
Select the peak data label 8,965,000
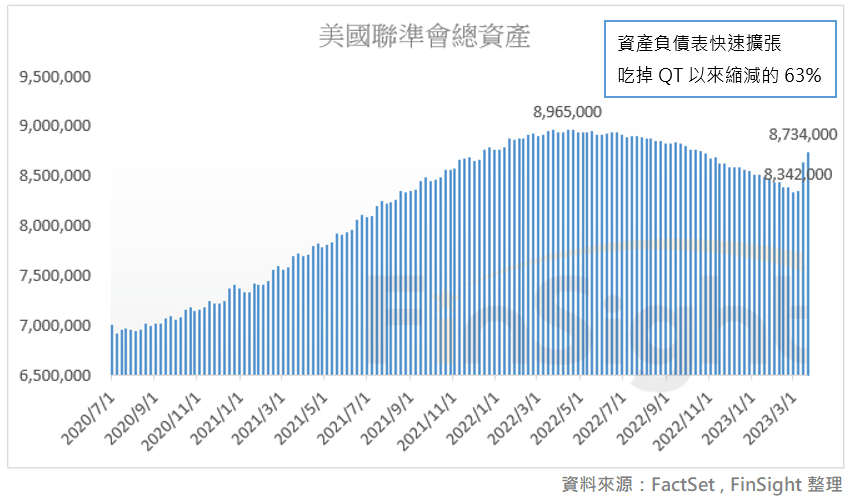click(x=567, y=111)
